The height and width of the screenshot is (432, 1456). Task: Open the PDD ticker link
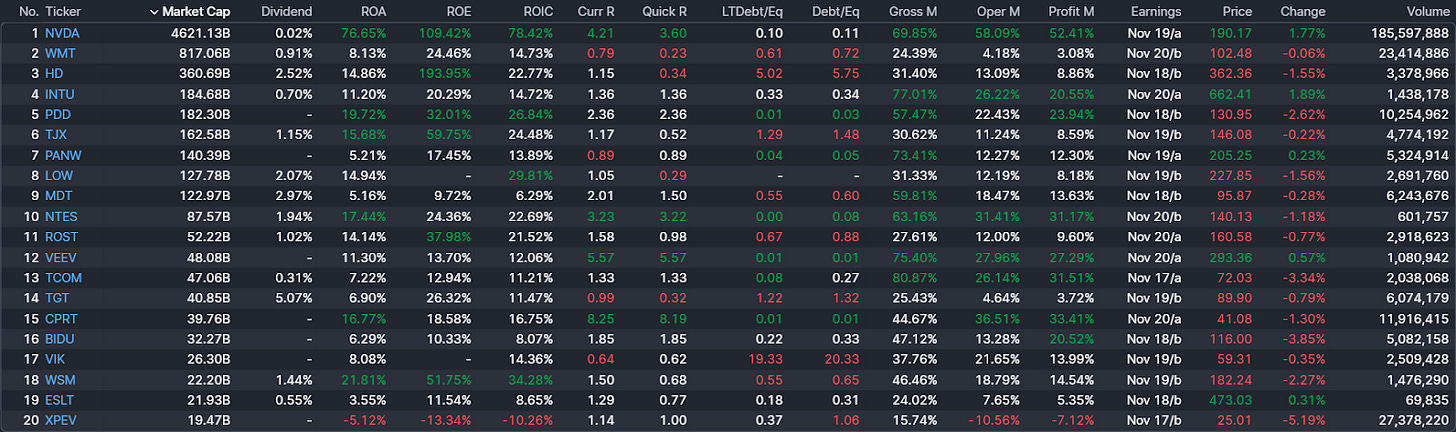point(58,114)
